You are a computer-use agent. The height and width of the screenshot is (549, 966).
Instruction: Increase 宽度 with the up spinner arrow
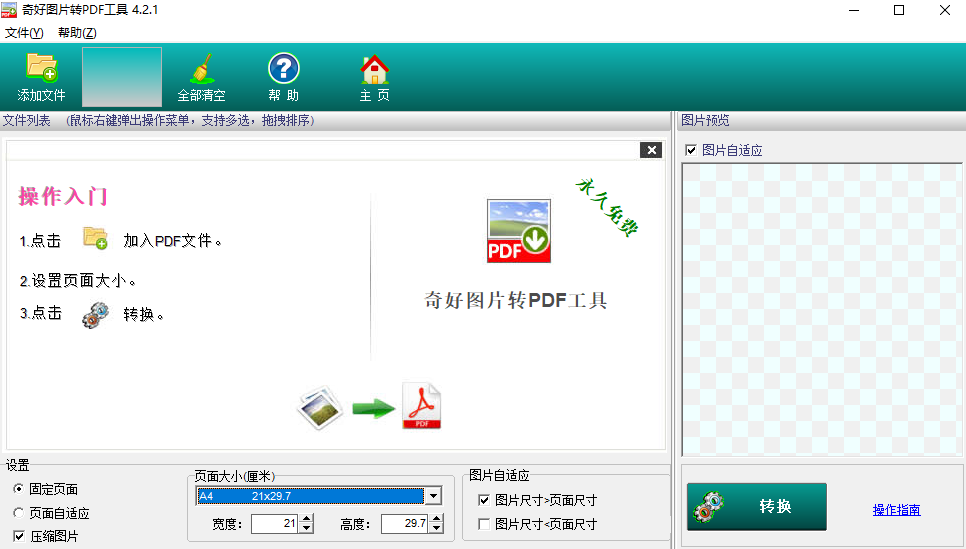point(306,518)
